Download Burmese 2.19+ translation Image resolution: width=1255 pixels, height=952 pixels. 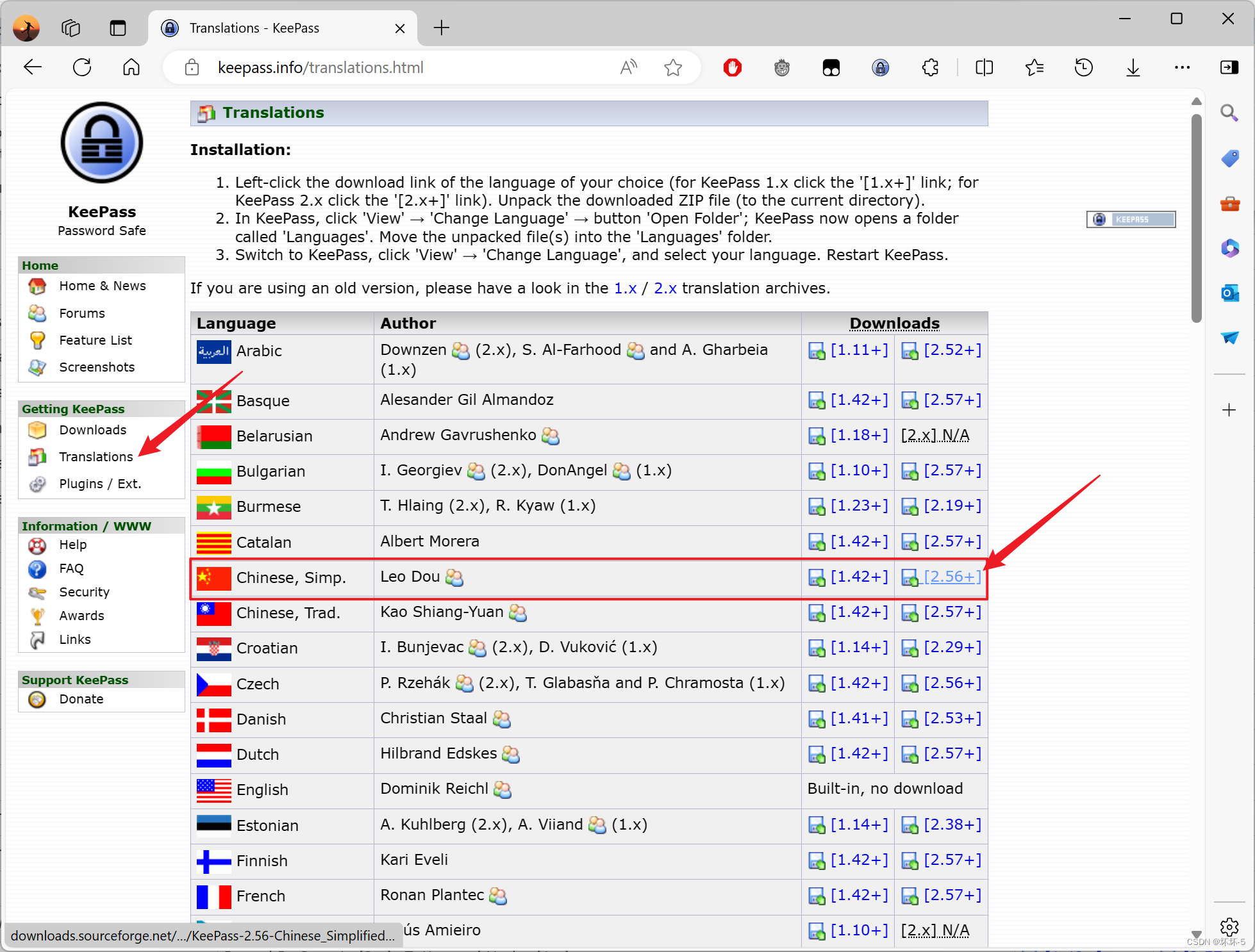pyautogui.click(x=952, y=505)
